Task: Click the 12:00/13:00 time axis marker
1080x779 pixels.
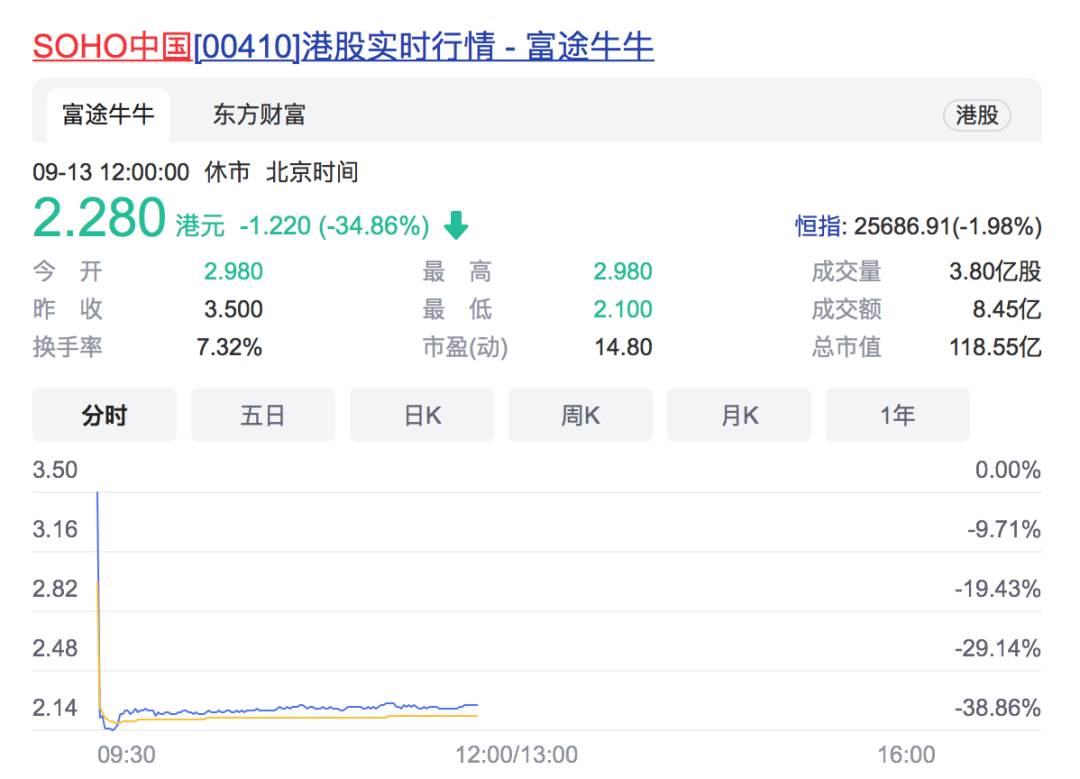Action: point(516,755)
